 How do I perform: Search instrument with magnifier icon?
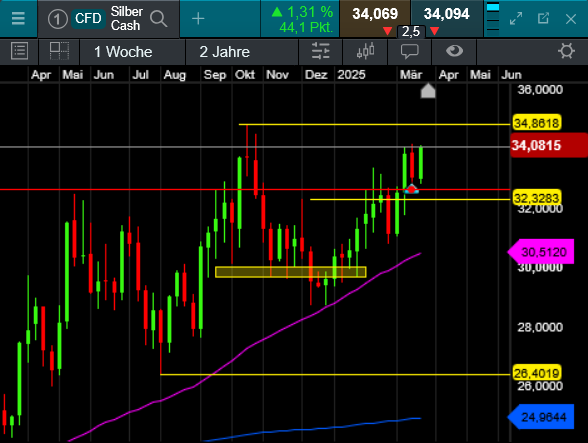pyautogui.click(x=158, y=18)
